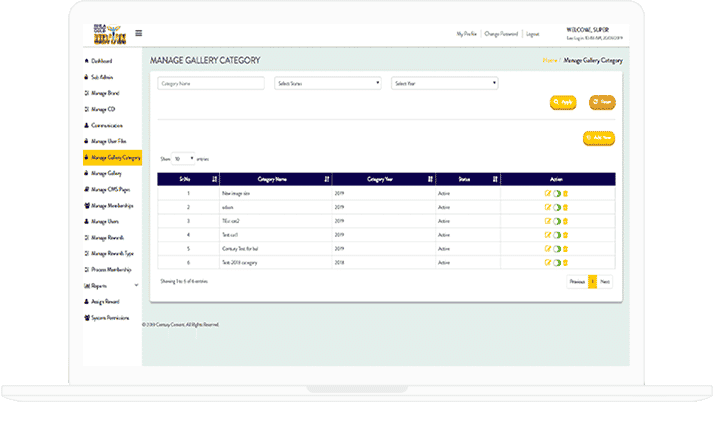Sort table by Status column sort icon
Image resolution: width=715 pixels, height=430 pixels.
(x=494, y=178)
